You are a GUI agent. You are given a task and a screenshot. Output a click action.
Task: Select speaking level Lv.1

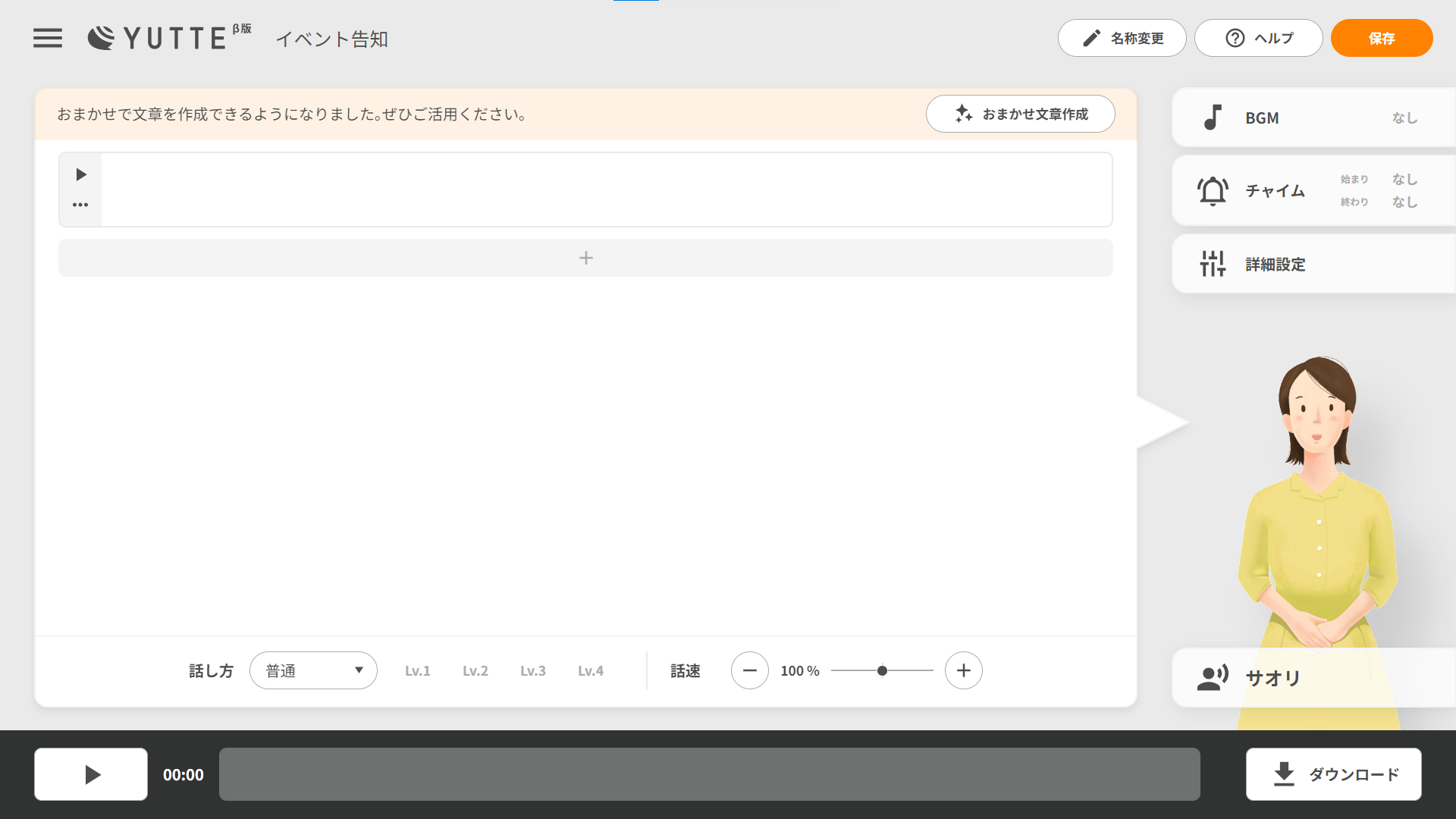417,671
